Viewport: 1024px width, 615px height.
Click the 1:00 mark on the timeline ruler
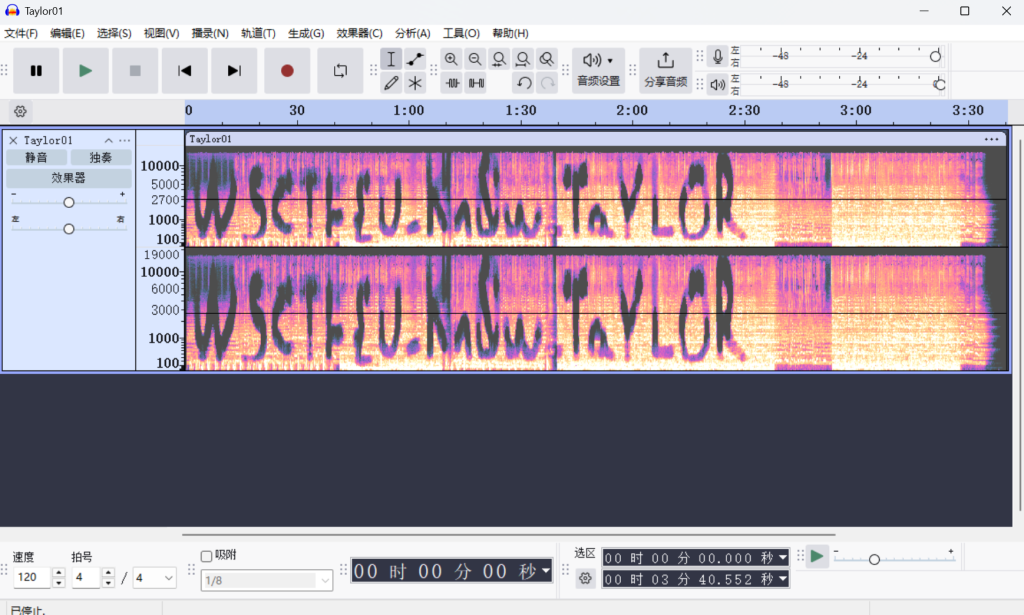(409, 110)
